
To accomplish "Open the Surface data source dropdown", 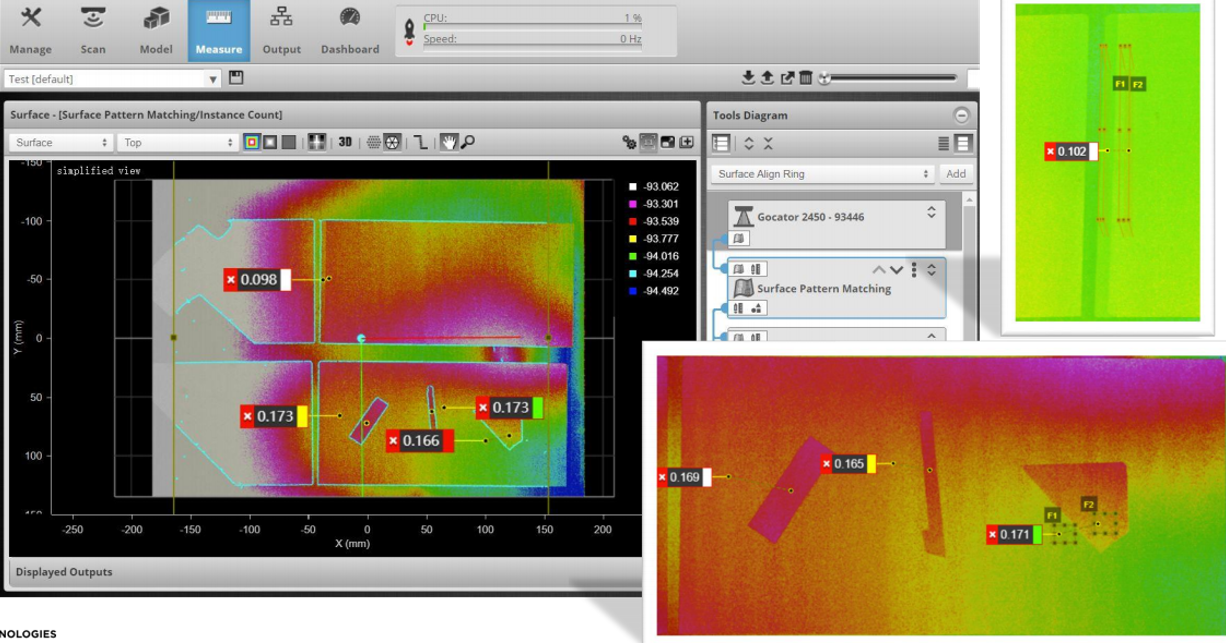I will coord(62,143).
